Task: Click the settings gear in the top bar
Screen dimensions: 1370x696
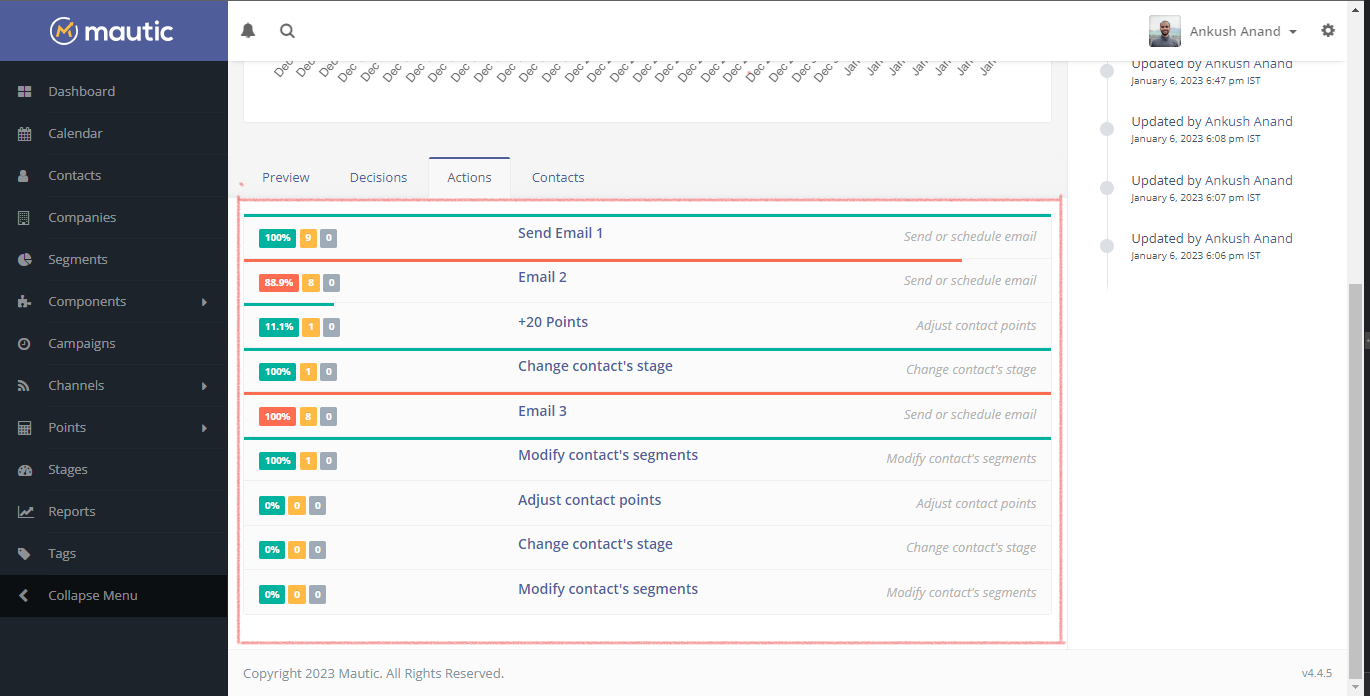Action: click(1328, 30)
